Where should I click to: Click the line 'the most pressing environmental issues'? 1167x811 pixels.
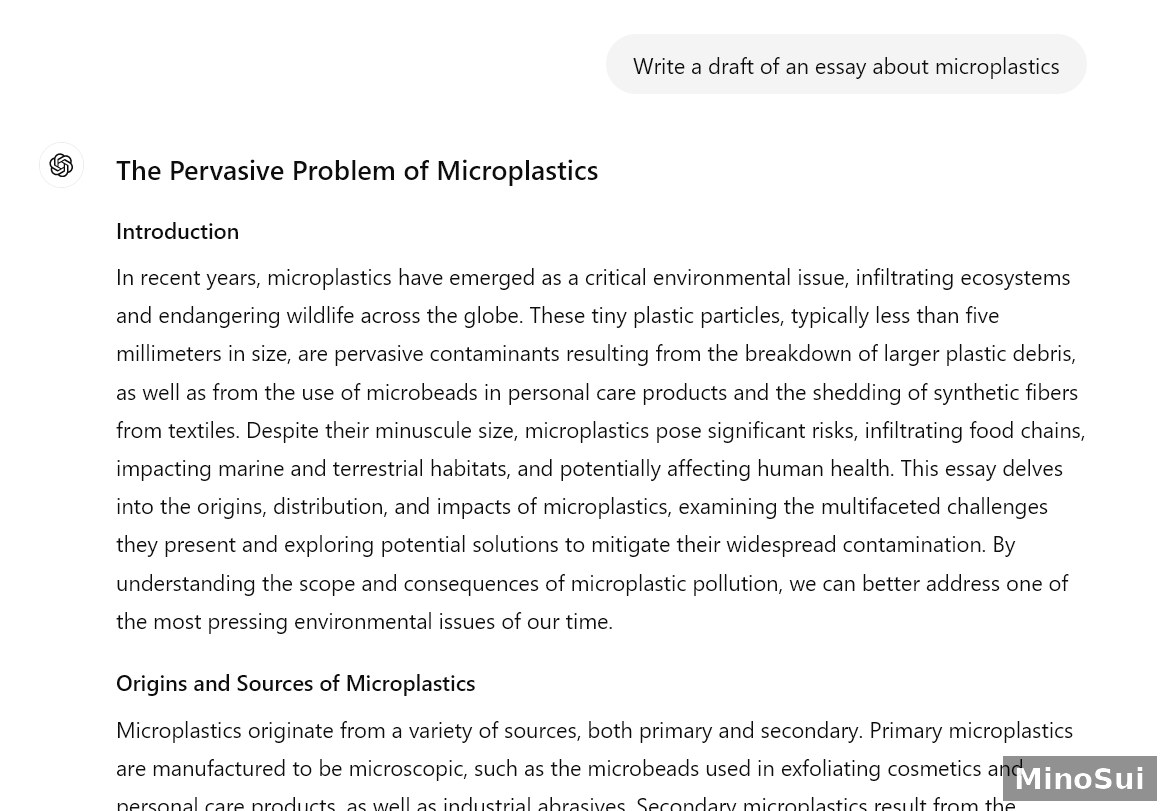coord(365,621)
